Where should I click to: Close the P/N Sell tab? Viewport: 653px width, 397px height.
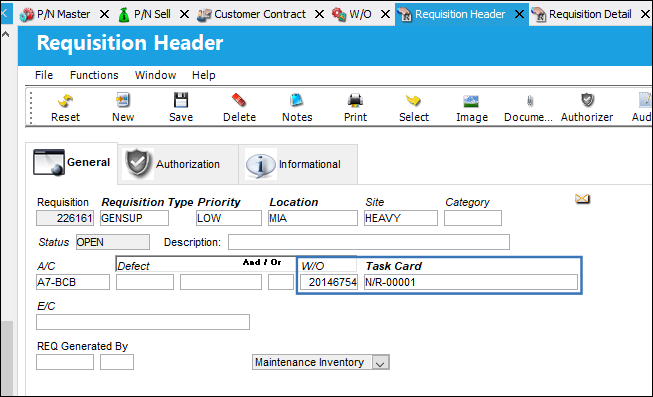click(184, 15)
